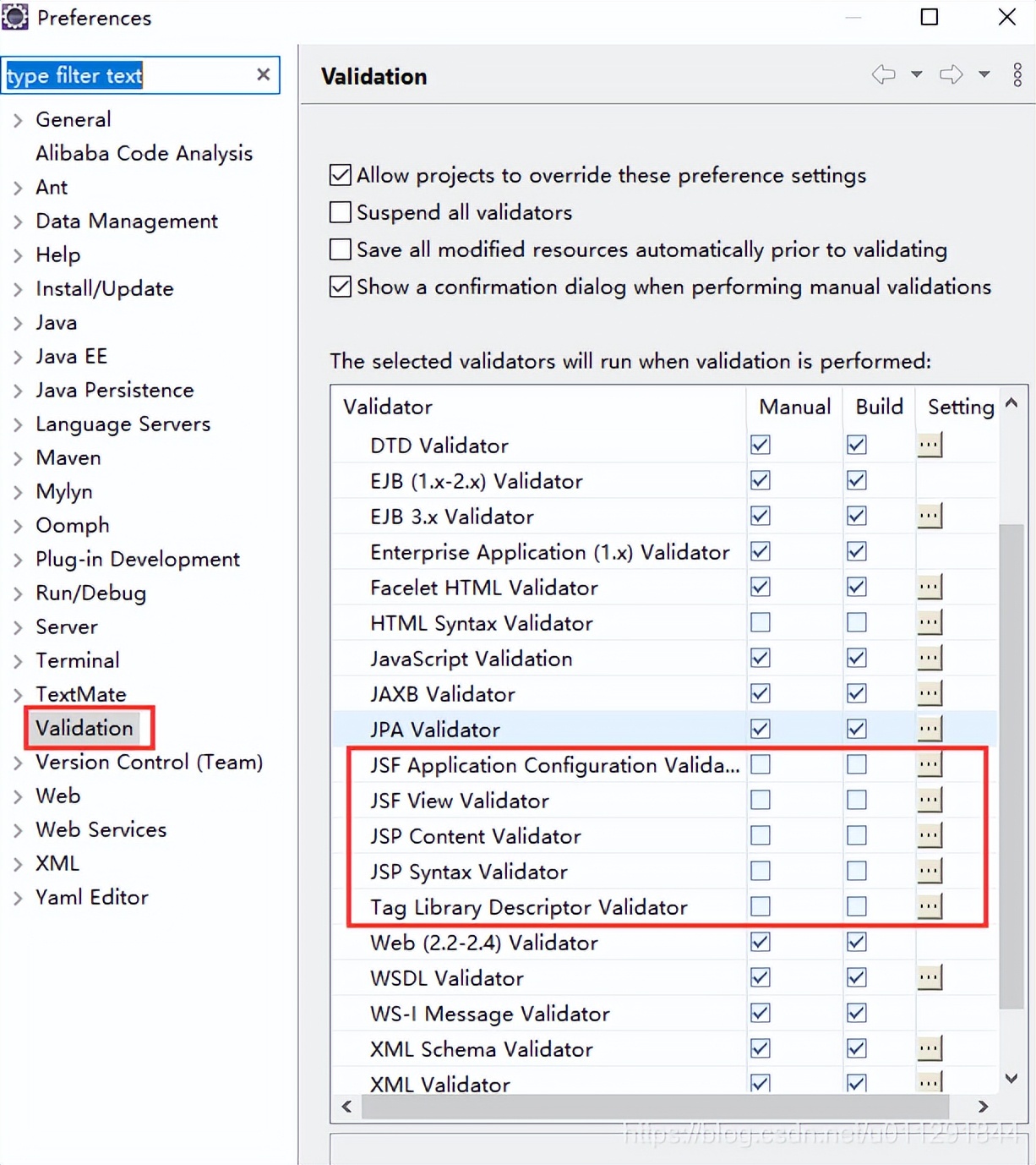This screenshot has width=1036, height=1165.
Task: Open the forward arrow dropdown menu
Action: [983, 75]
